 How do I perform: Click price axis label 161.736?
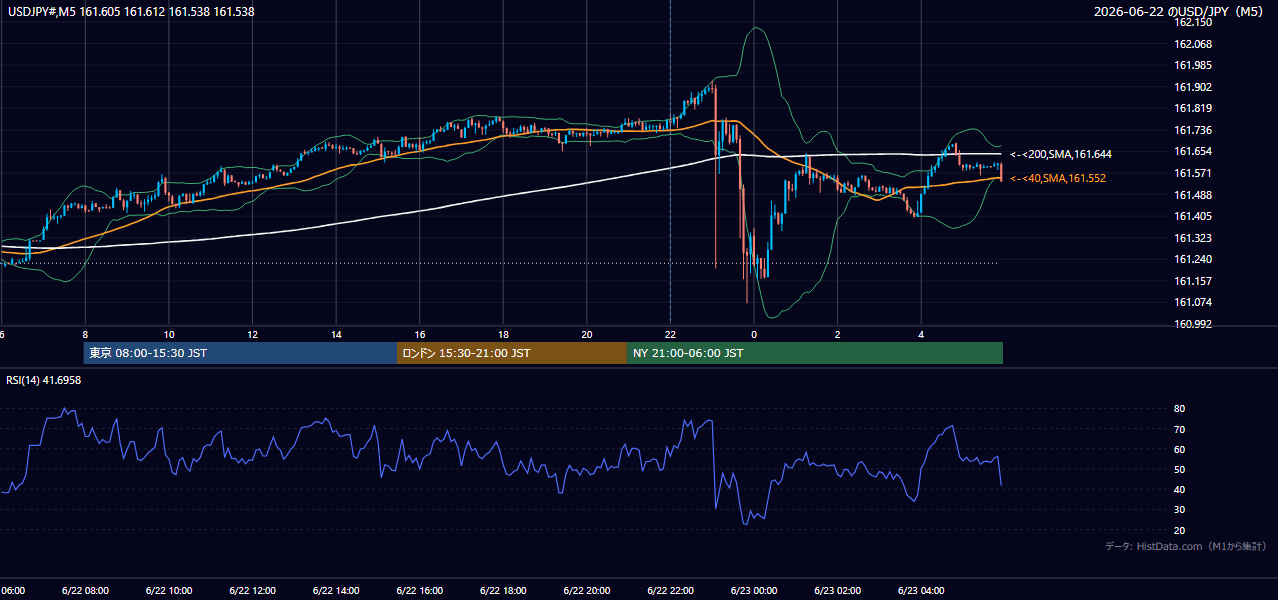(x=1192, y=130)
